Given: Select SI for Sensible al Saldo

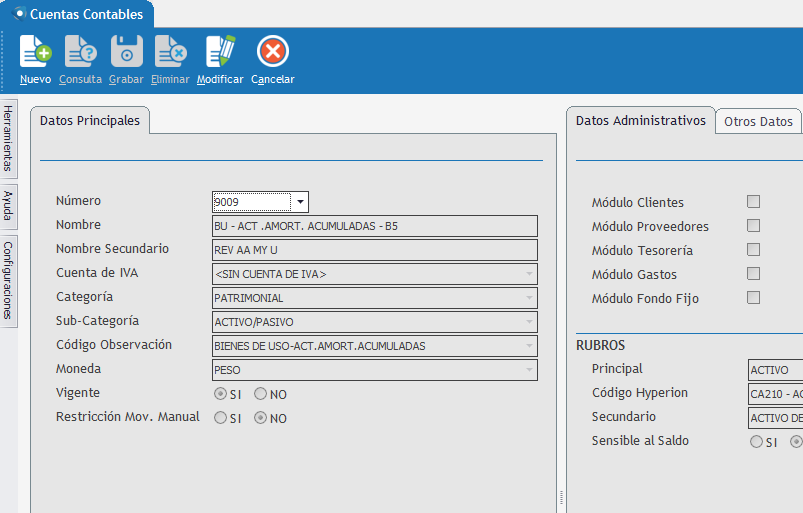Looking at the screenshot, I should click(x=756, y=441).
